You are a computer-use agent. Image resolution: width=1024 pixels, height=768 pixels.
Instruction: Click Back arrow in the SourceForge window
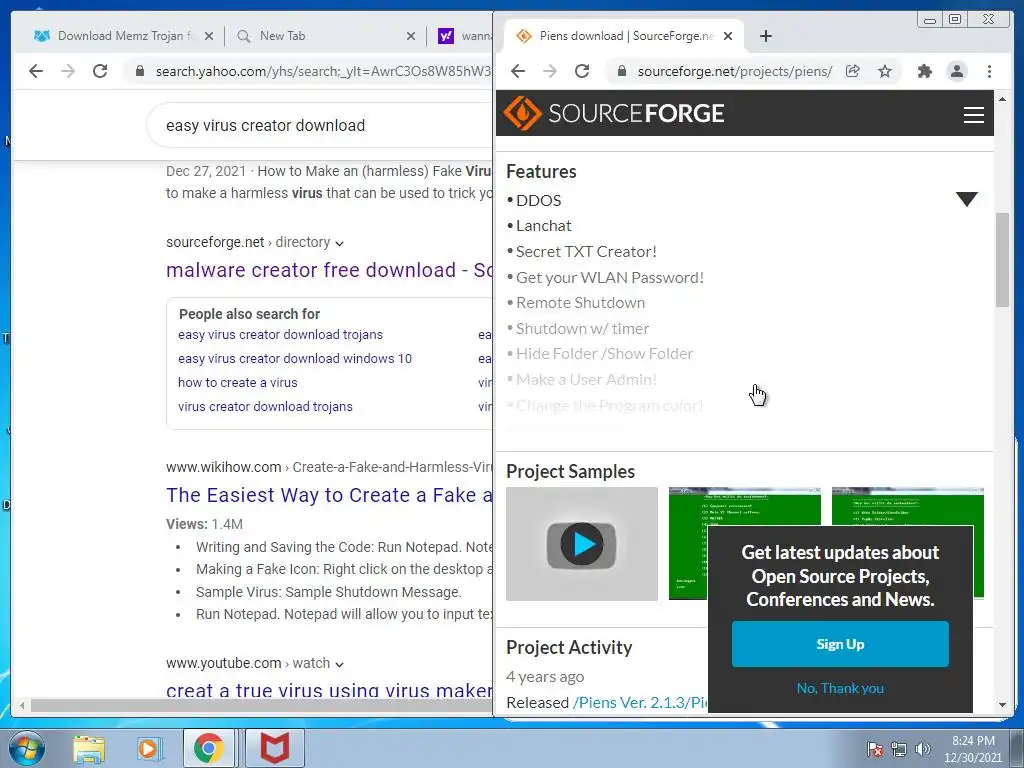click(518, 71)
